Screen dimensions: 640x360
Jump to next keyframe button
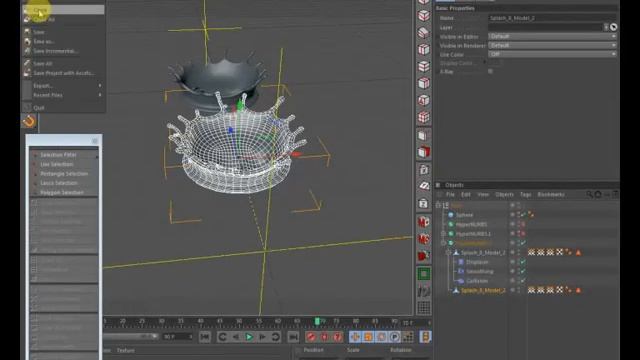[x=276, y=337]
